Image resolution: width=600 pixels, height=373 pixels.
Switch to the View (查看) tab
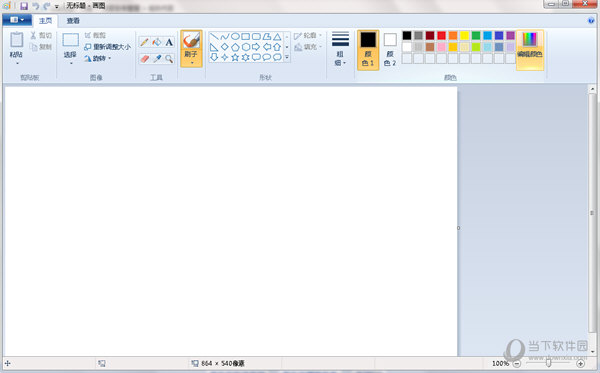point(73,21)
